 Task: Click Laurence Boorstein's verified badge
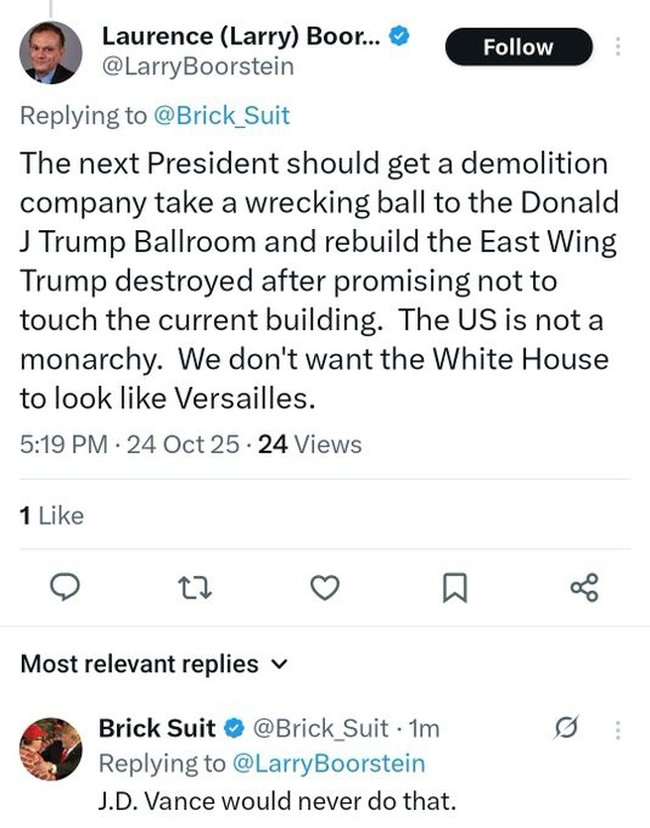(399, 37)
